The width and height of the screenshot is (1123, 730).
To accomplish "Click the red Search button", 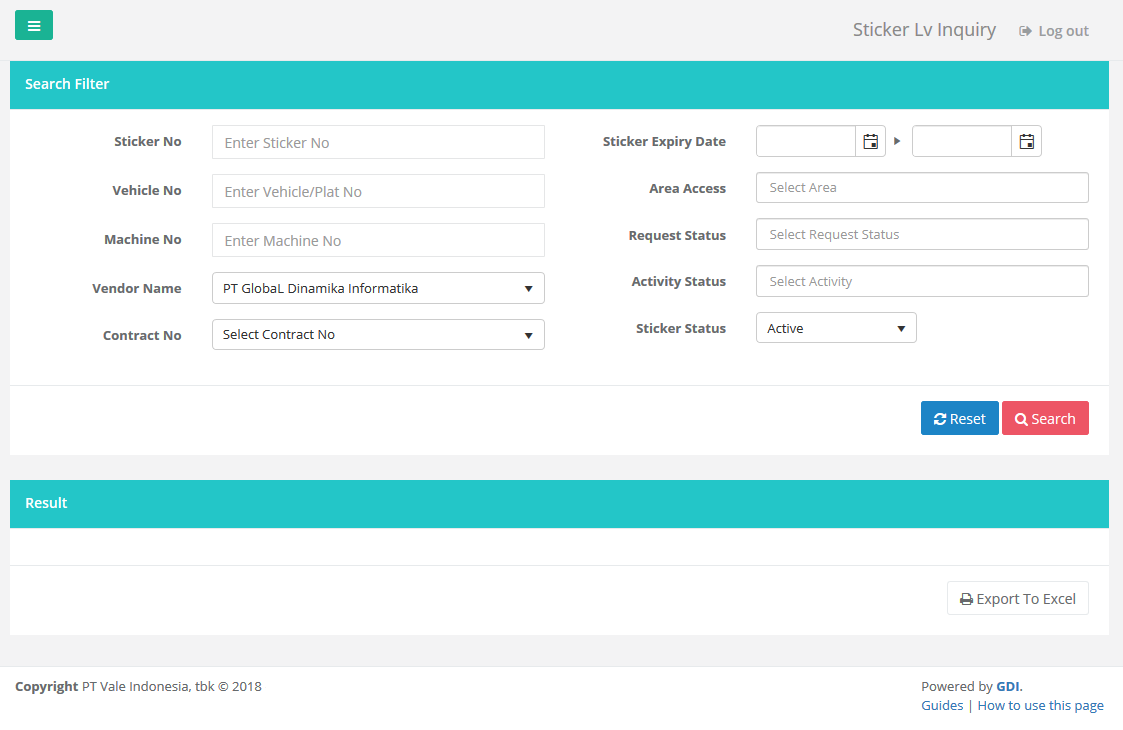I will tap(1045, 418).
